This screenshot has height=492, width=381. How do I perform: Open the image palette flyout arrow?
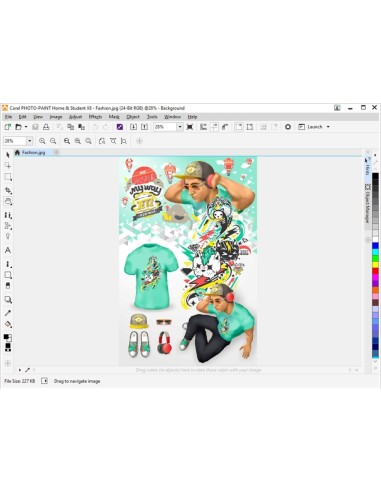tap(20, 370)
